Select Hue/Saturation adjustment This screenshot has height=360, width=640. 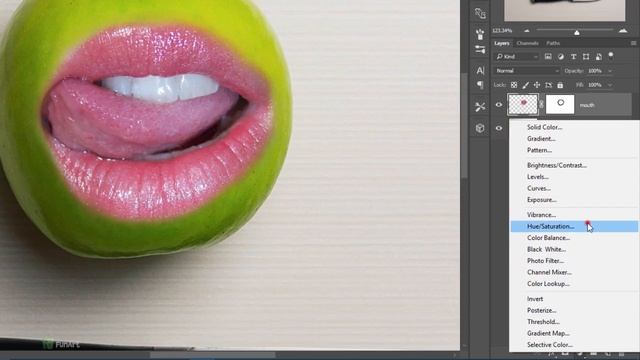pos(574,226)
